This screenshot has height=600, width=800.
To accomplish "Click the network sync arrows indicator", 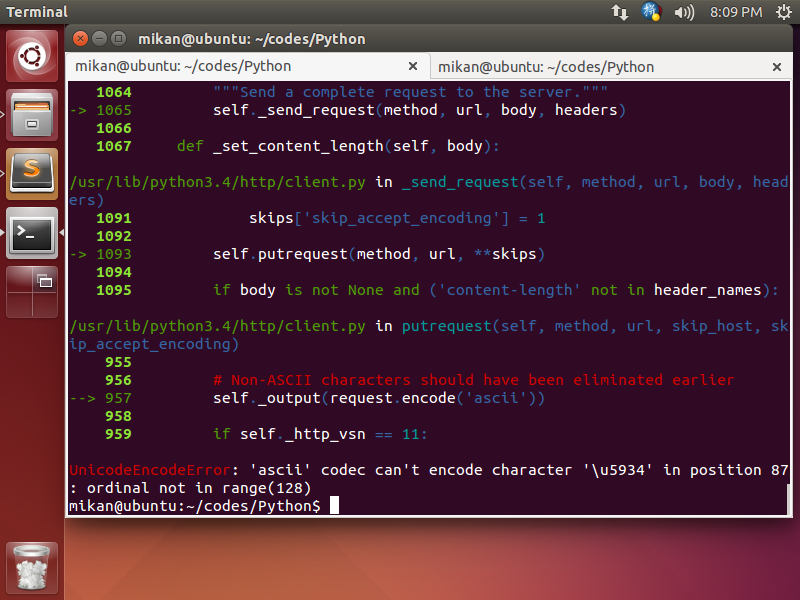I will [x=620, y=13].
